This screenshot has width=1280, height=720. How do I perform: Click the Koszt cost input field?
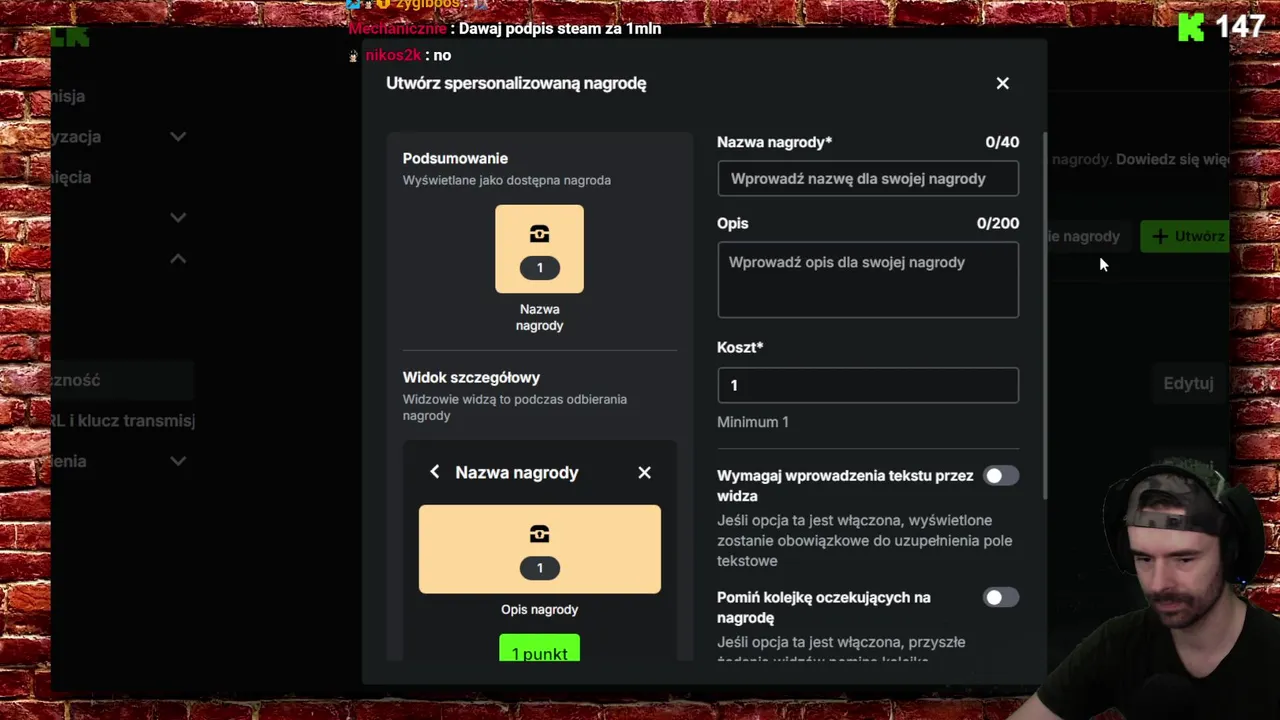[x=868, y=385]
